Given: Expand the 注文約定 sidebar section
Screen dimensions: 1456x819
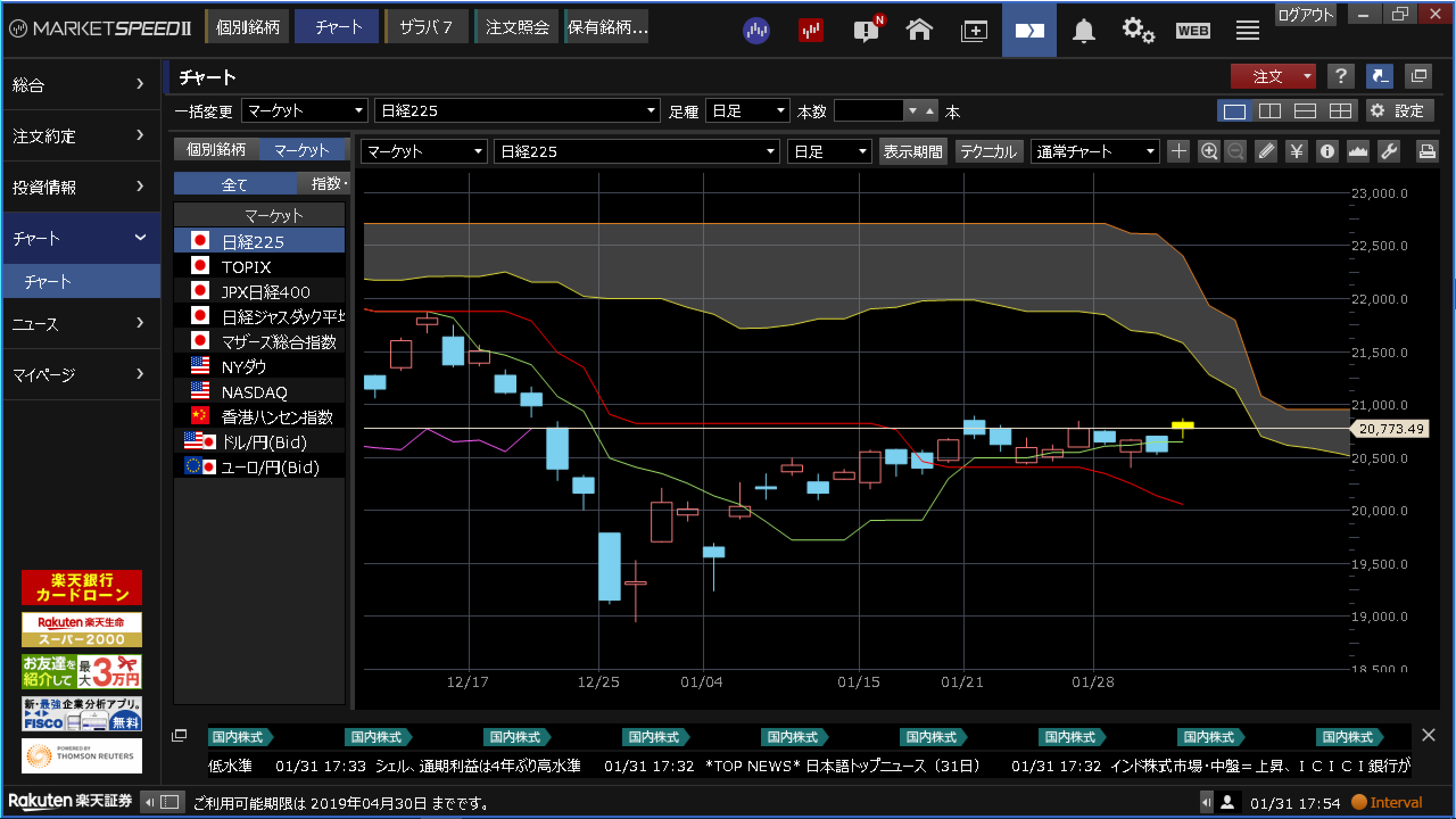Looking at the screenshot, I should 81,135.
